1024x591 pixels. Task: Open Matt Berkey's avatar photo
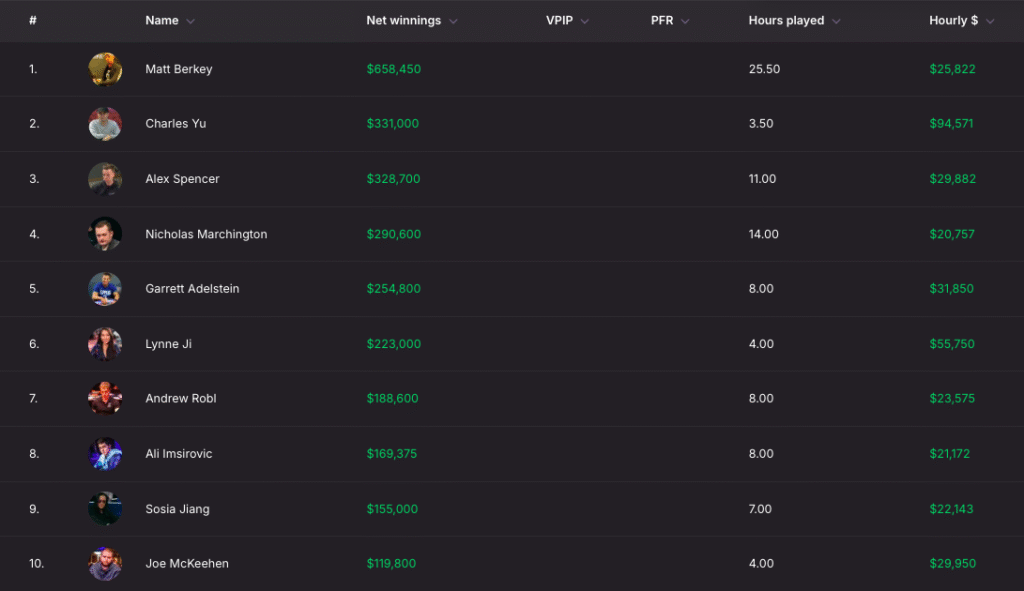point(105,69)
